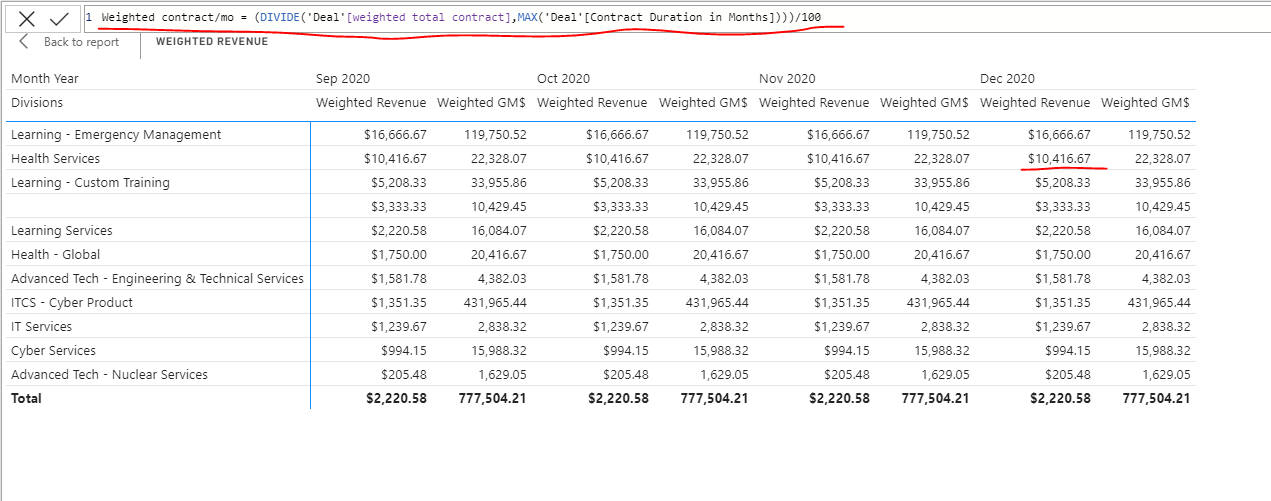This screenshot has height=501, width=1271.
Task: Click Health Services Dec 2020 value $10,416.67
Action: point(1059,158)
